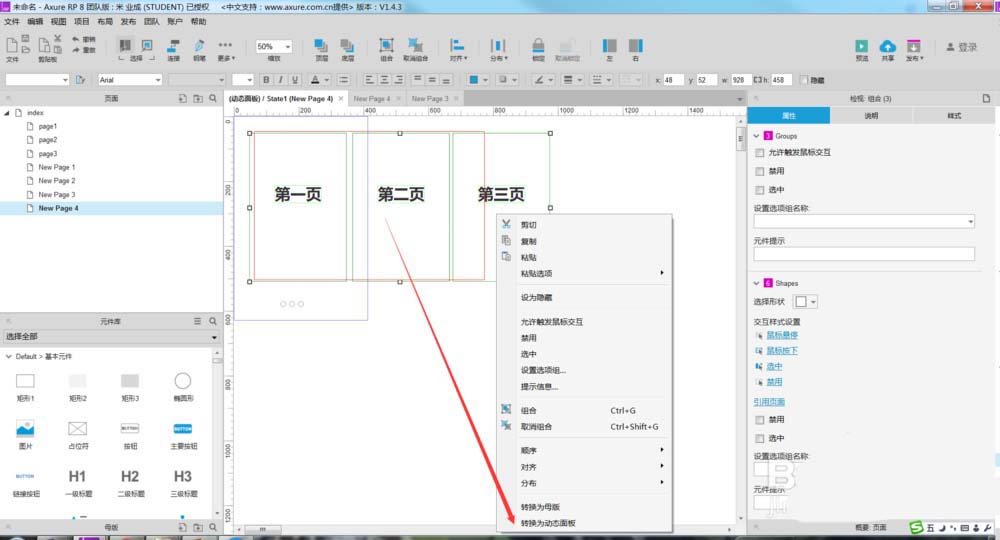Click the x position field showing 48
1000x540 pixels.
[x=673, y=80]
